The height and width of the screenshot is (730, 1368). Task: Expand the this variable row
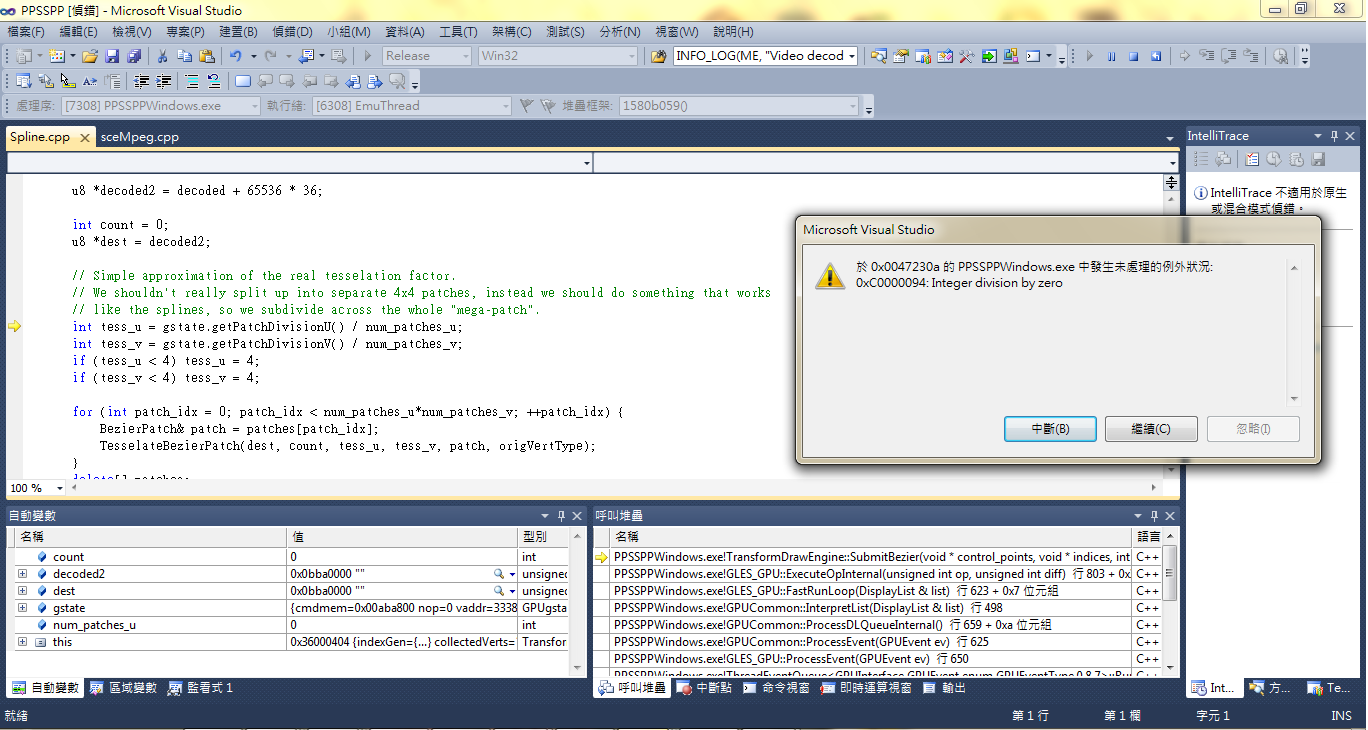tap(22, 642)
